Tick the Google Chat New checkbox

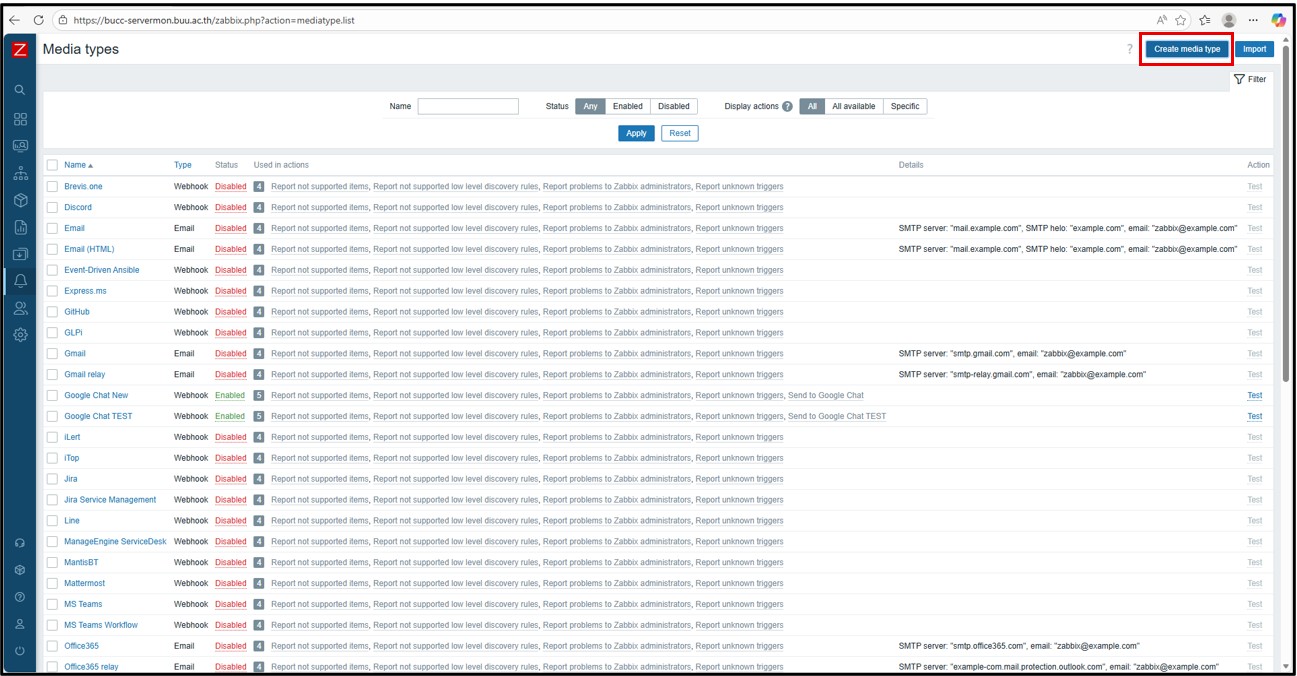pyautogui.click(x=53, y=395)
